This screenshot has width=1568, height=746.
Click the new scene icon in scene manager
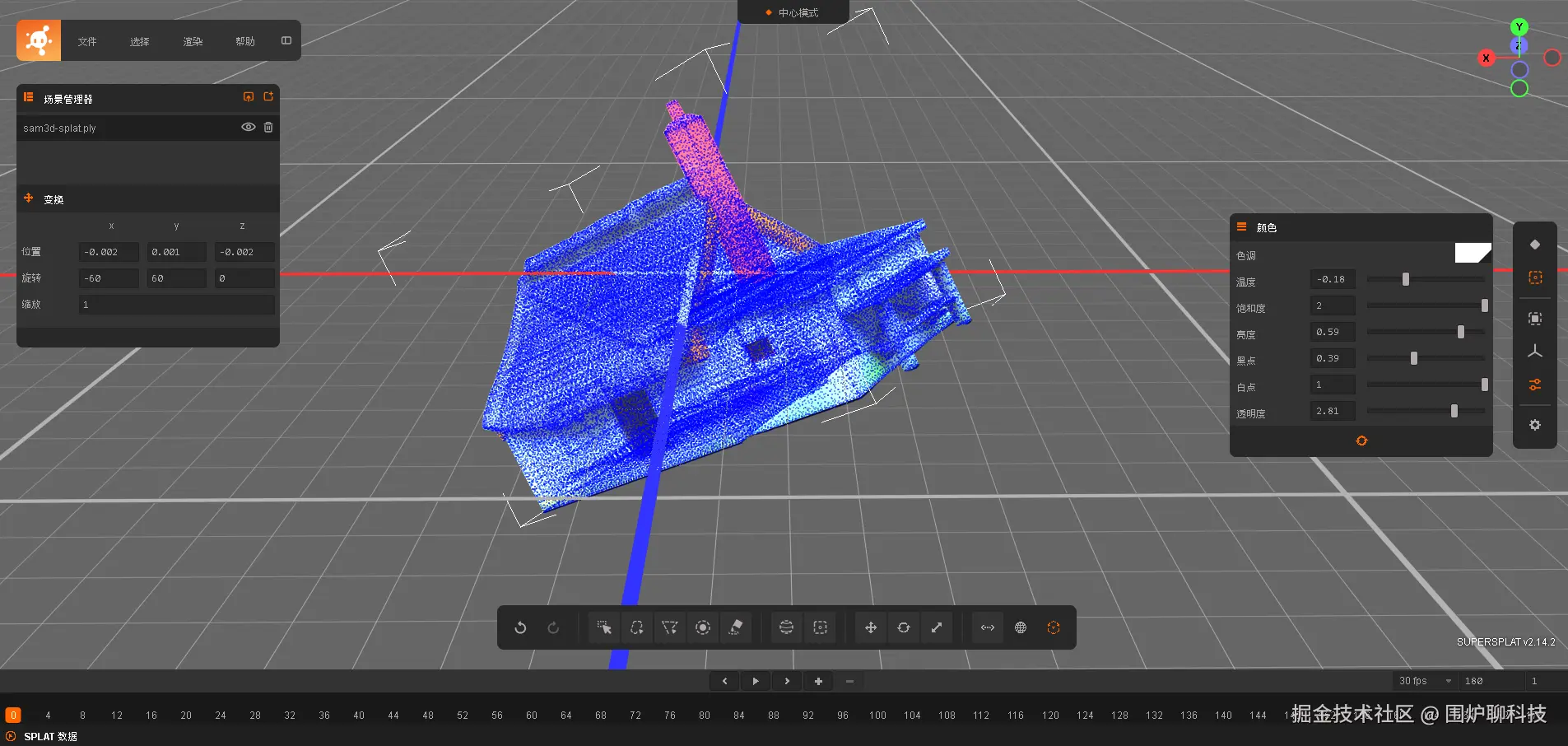coord(268,97)
